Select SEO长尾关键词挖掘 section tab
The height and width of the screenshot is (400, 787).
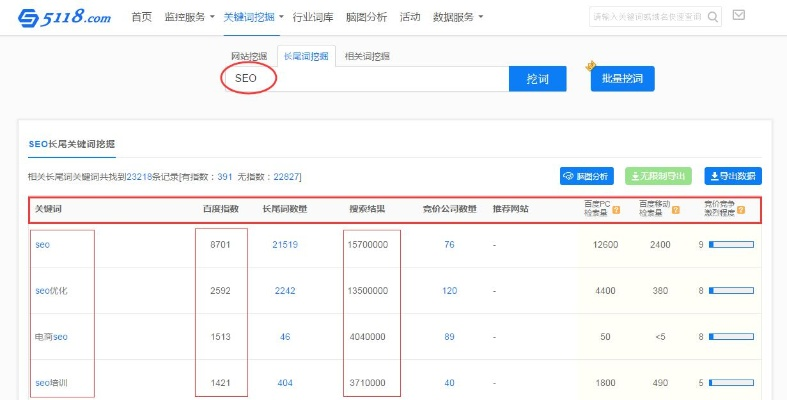click(x=72, y=144)
